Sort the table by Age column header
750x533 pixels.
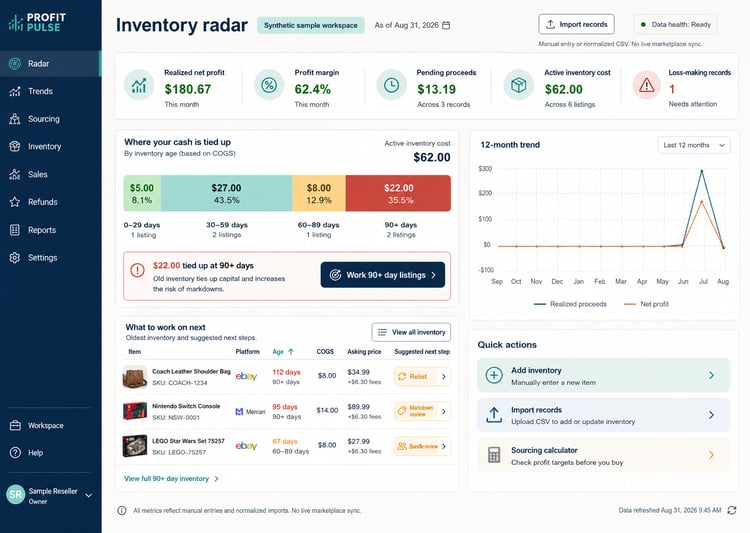click(x=283, y=352)
